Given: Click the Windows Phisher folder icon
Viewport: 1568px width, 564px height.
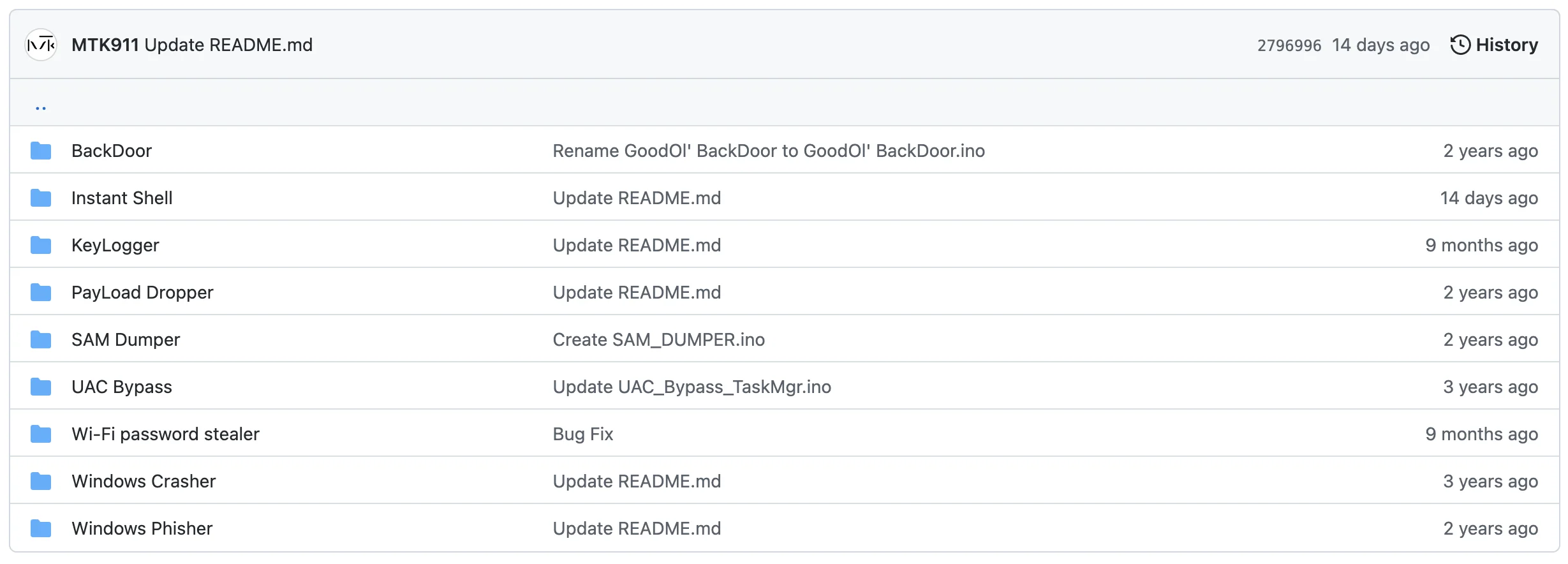Looking at the screenshot, I should click(41, 528).
